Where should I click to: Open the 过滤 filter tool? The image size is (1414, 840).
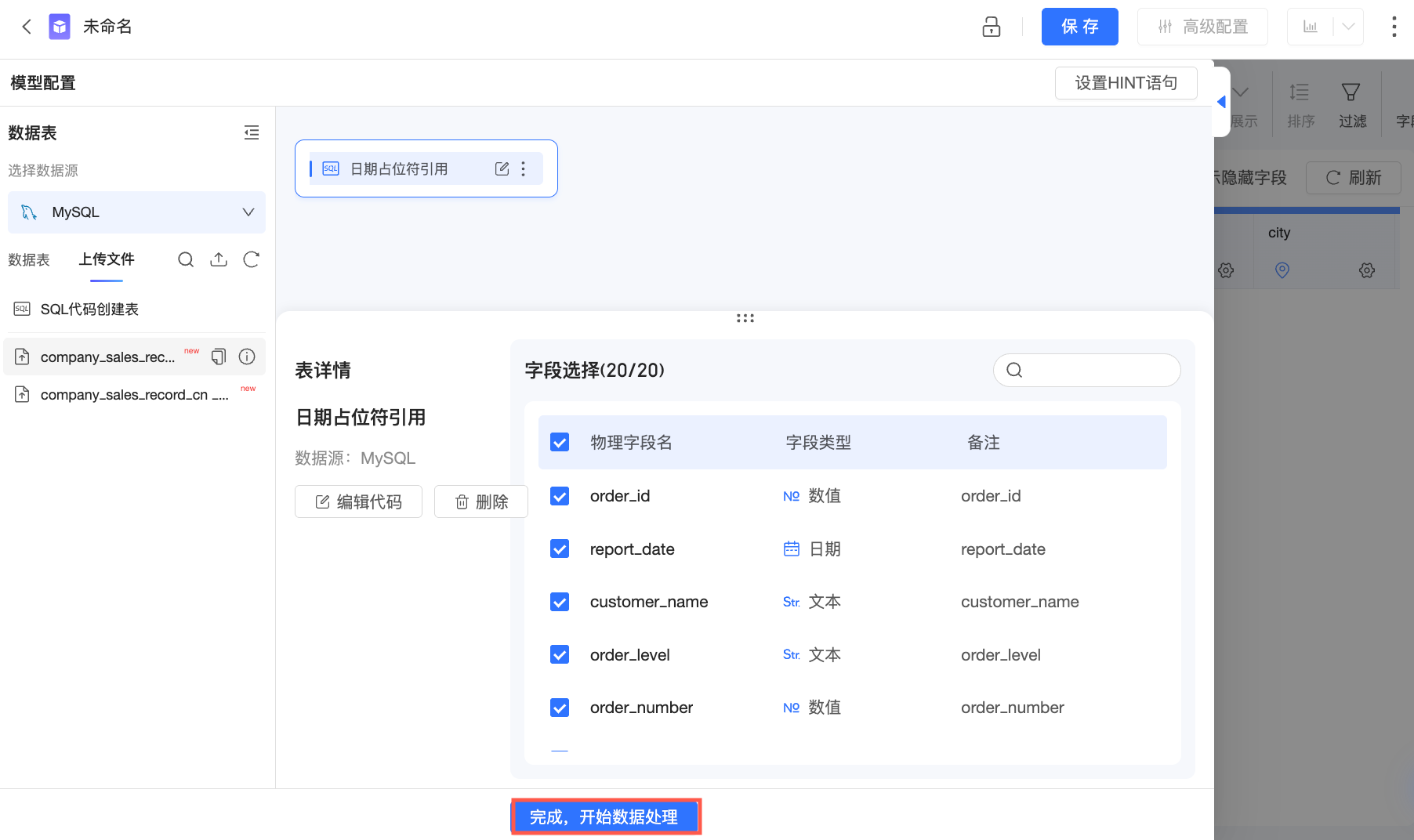point(1352,106)
